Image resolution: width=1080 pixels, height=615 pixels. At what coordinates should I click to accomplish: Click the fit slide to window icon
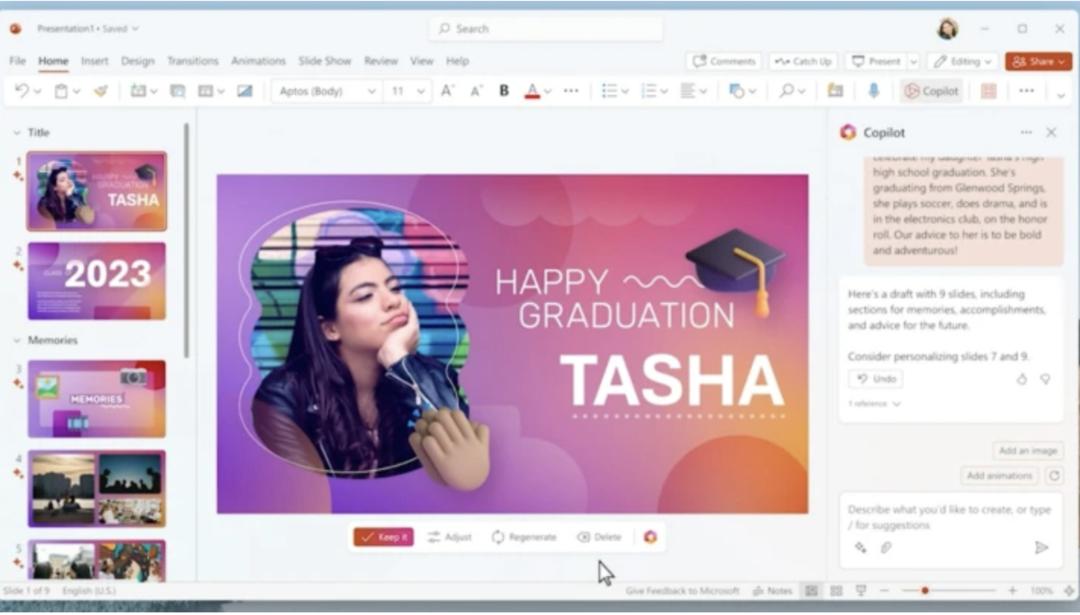1068,591
